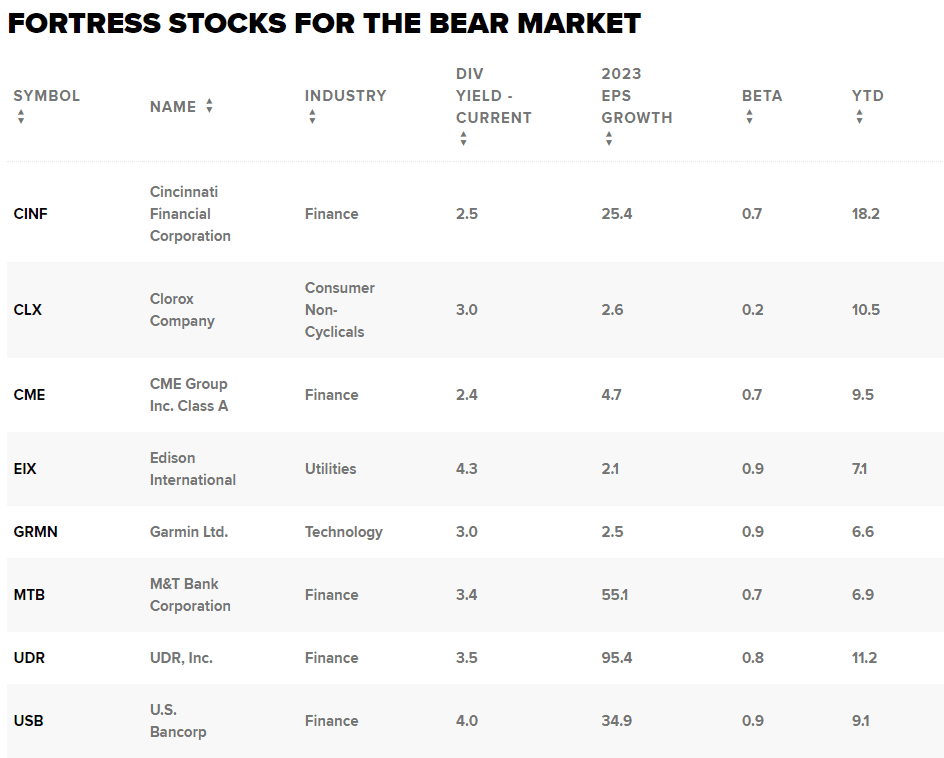Sort table by YTD arrow icon

click(x=859, y=117)
